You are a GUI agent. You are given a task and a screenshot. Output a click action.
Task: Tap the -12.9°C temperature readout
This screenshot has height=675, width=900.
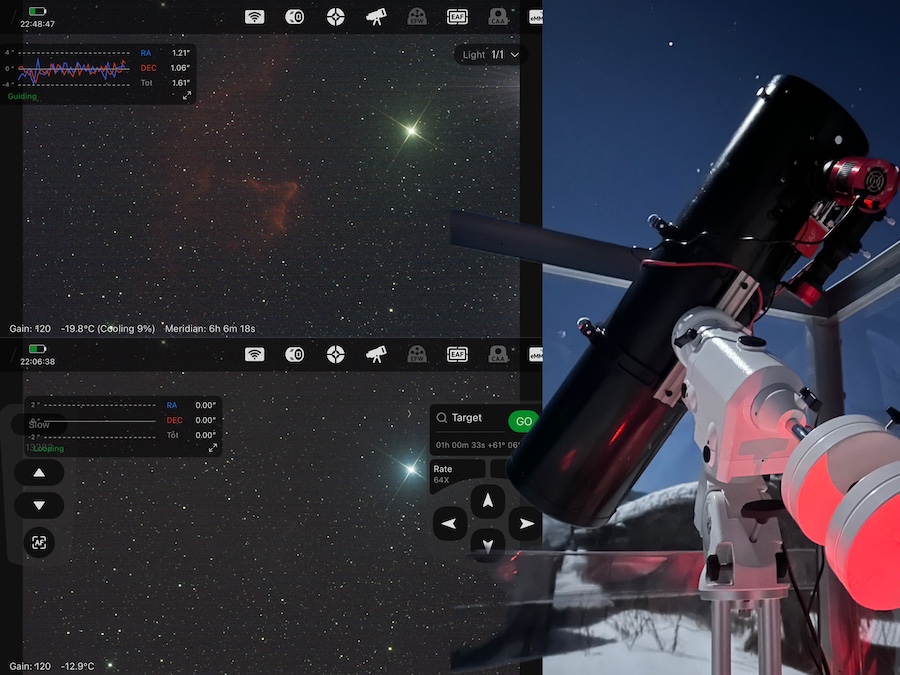[77, 666]
